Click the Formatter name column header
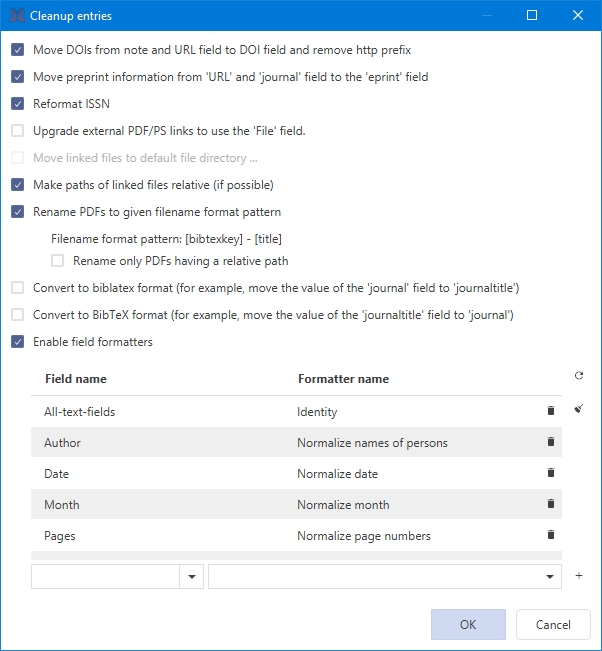 coord(343,379)
